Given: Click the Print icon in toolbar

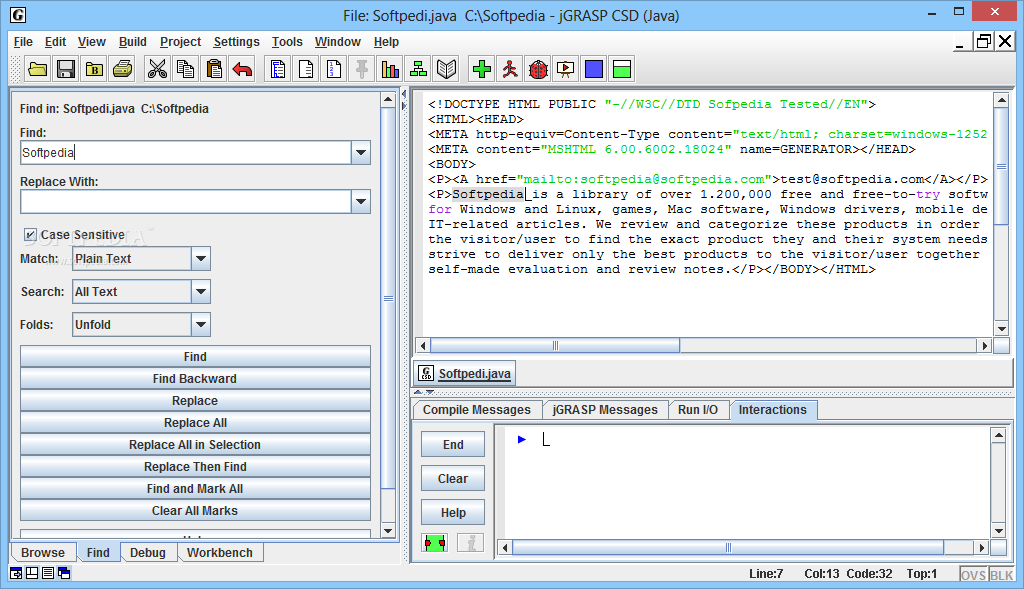Looking at the screenshot, I should (x=122, y=69).
